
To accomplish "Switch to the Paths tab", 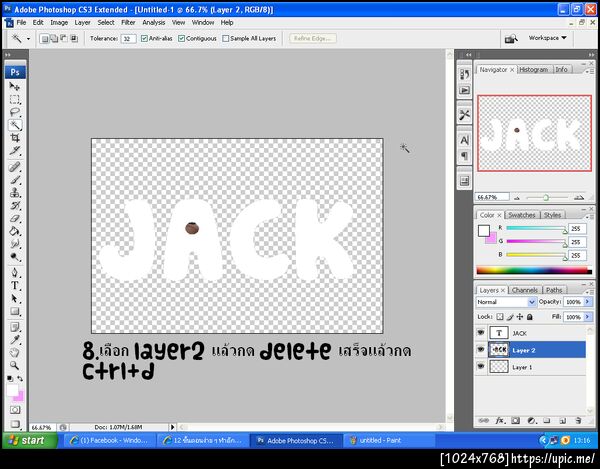I will [x=554, y=290].
